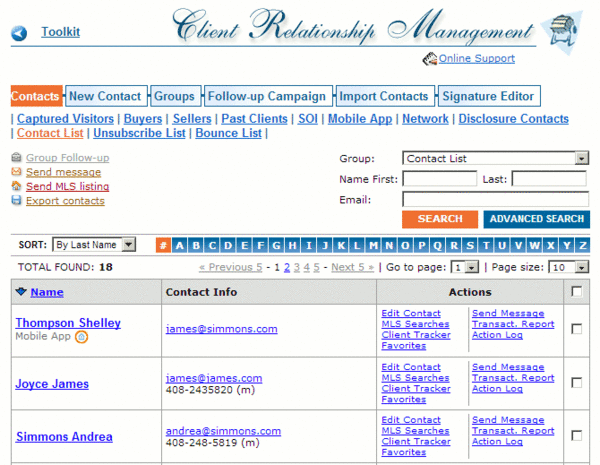Screen dimensions: 600x465
Task: Open the Mobile App filter link
Action: (x=360, y=119)
